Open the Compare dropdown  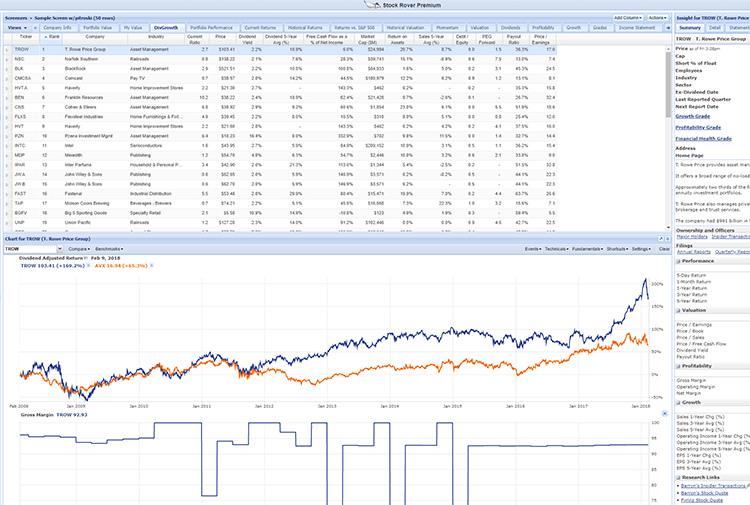point(79,249)
